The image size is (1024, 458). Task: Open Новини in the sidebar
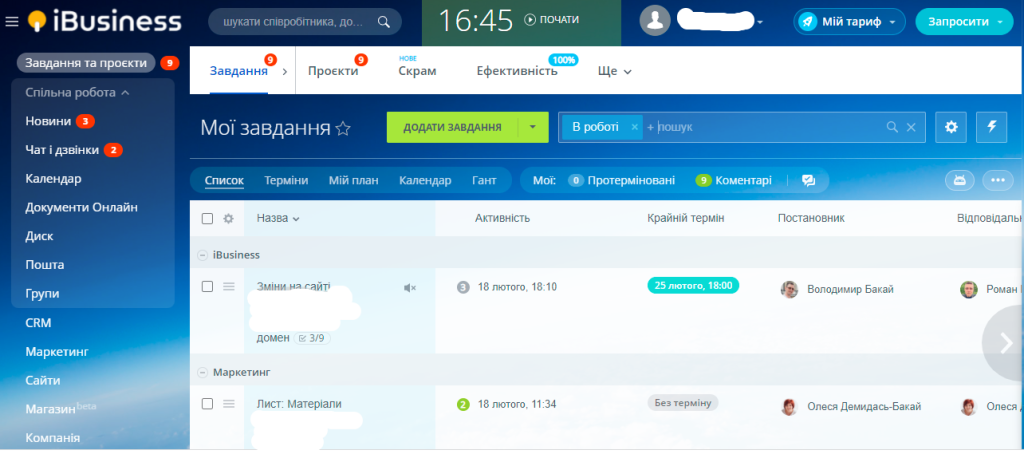tap(48, 121)
